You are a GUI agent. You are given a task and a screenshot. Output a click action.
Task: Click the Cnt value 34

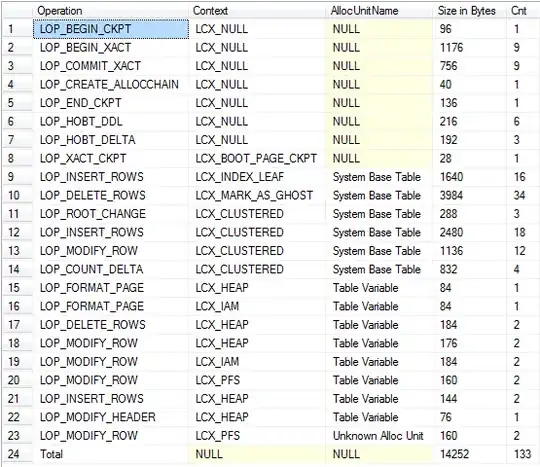click(x=519, y=195)
